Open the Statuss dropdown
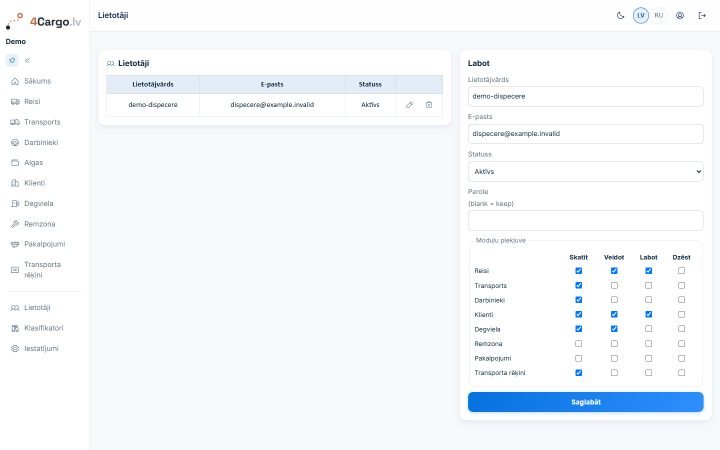720x450 pixels. click(x=585, y=172)
